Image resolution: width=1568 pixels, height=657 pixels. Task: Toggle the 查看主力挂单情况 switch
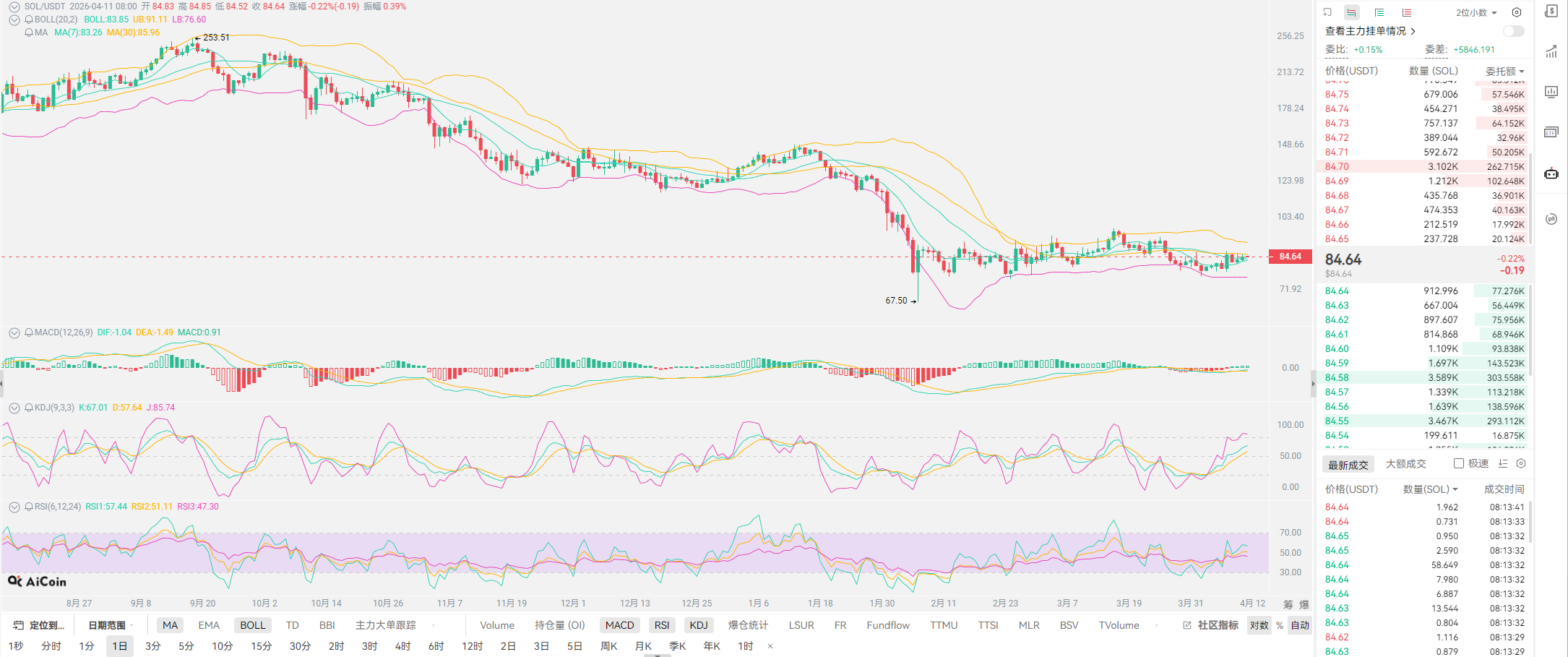(x=1513, y=31)
